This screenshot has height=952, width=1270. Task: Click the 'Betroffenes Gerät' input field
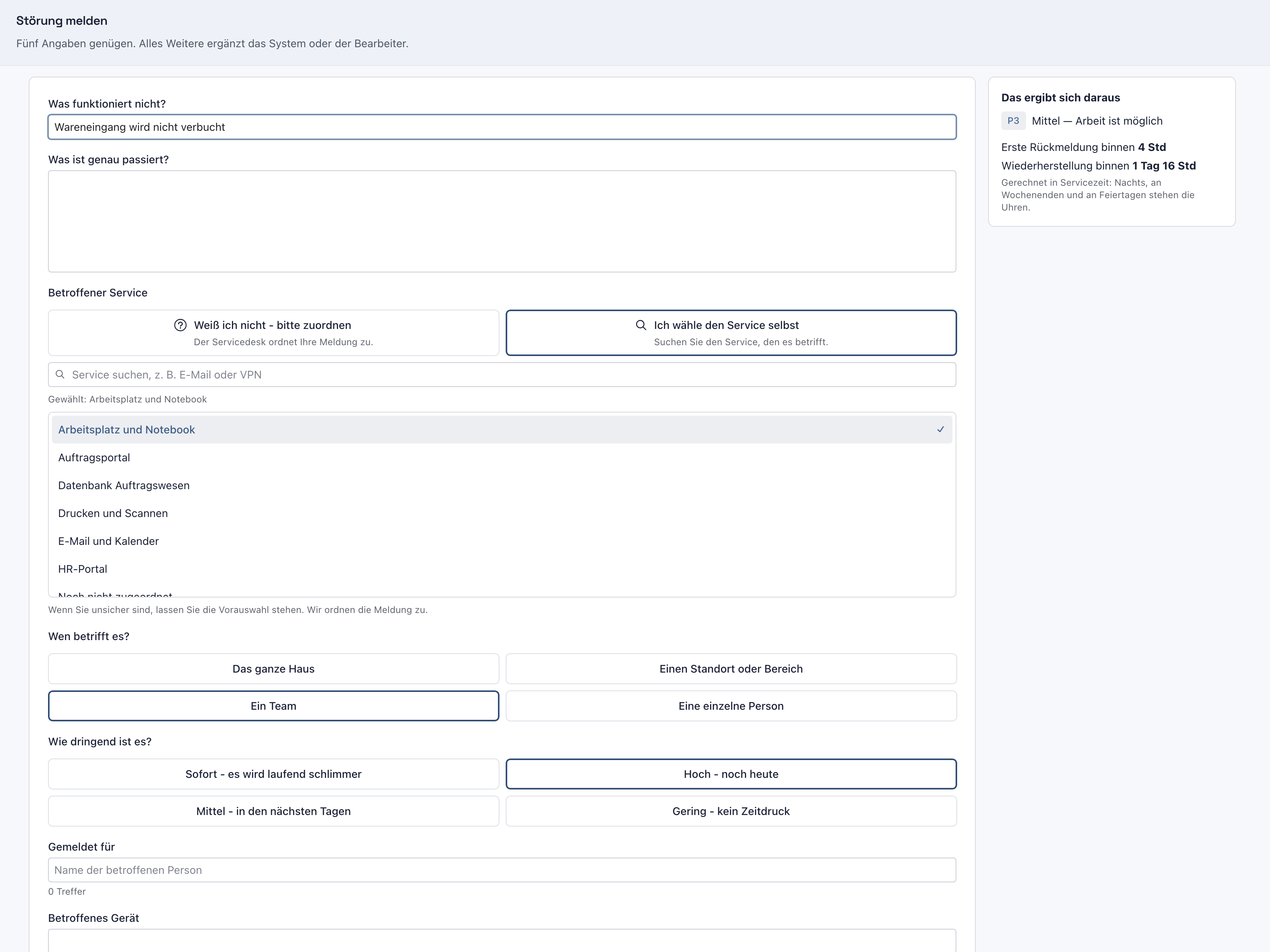click(502, 940)
